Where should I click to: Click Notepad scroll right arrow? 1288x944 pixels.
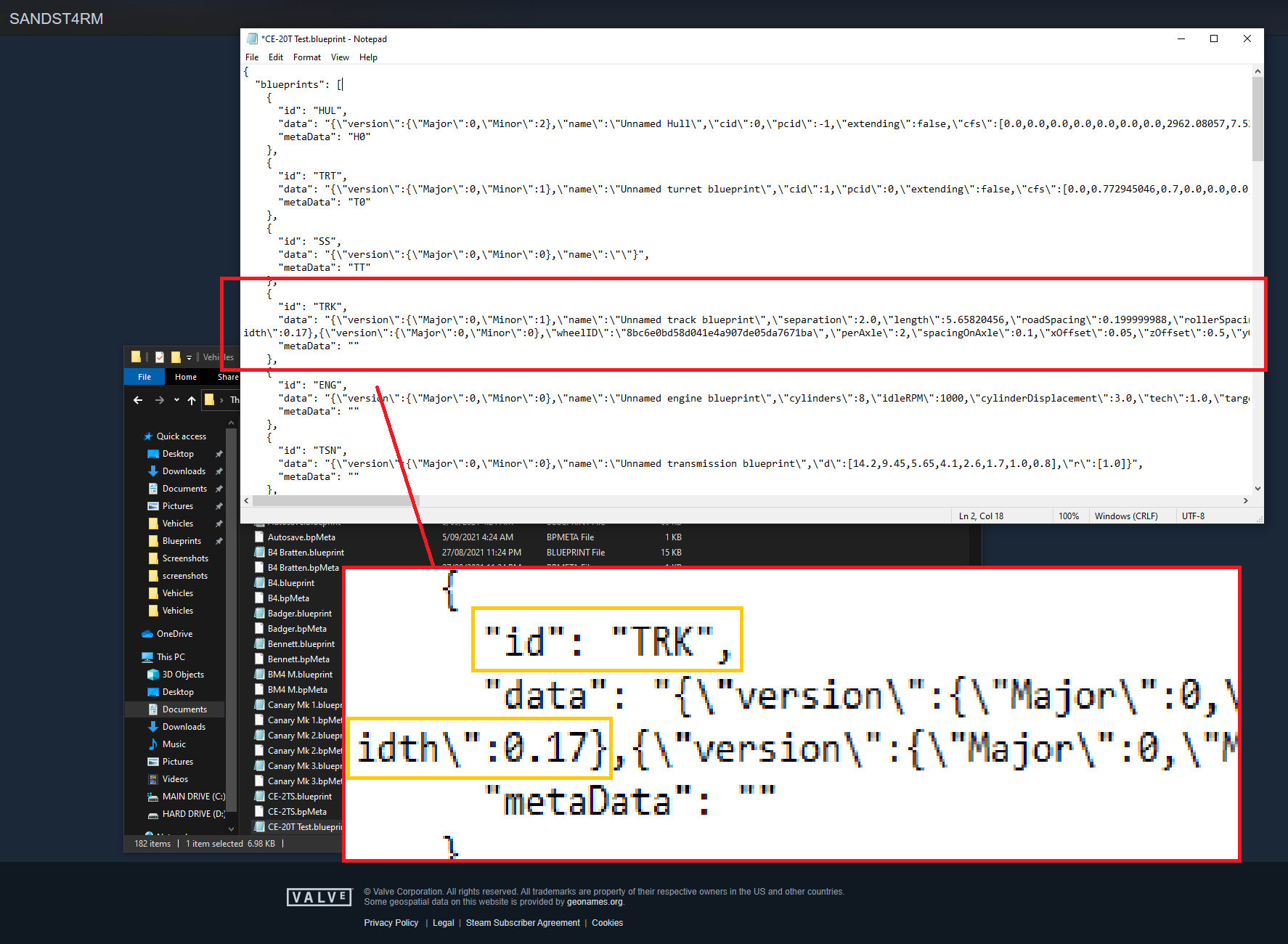1246,501
